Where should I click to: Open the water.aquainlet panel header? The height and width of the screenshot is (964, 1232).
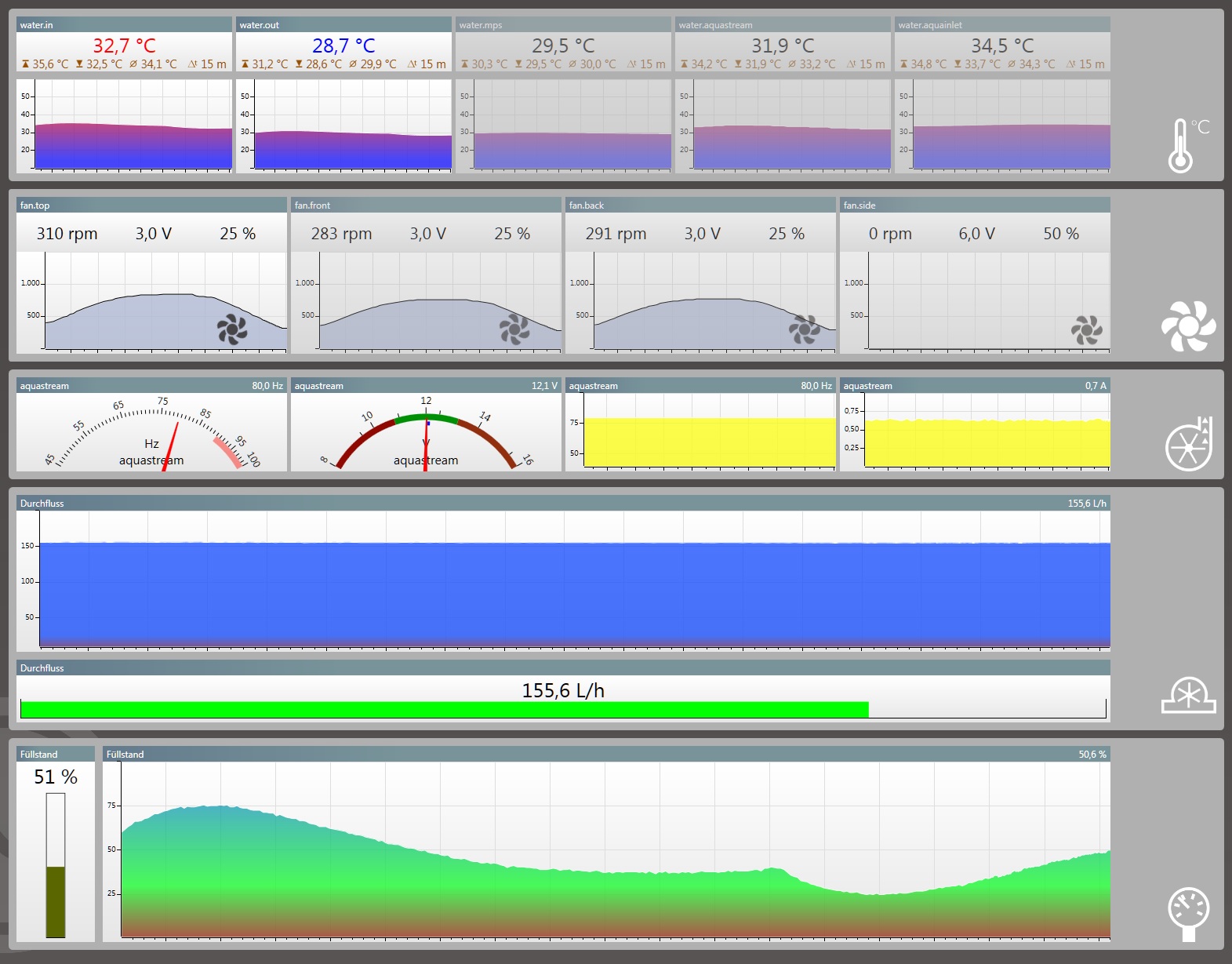point(1002,25)
